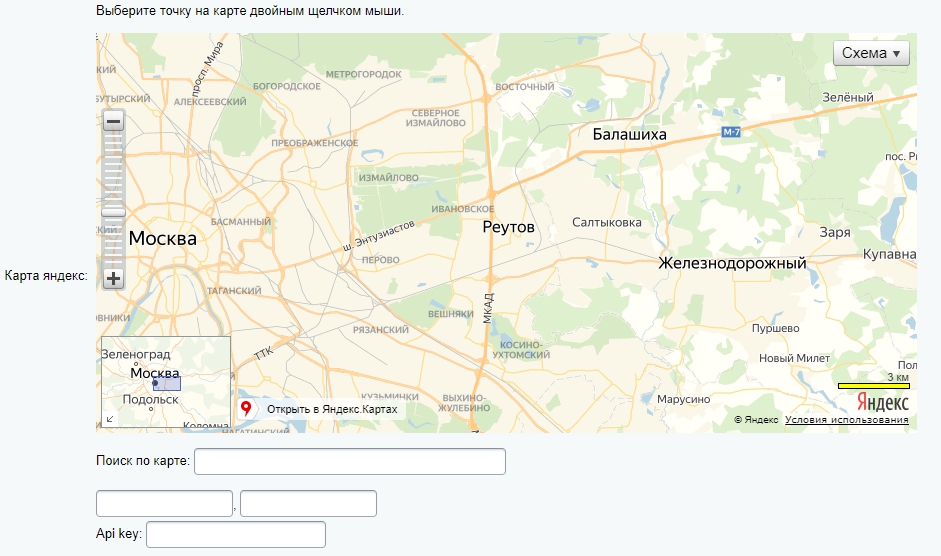Click the Алексеевский district label

coord(210,102)
